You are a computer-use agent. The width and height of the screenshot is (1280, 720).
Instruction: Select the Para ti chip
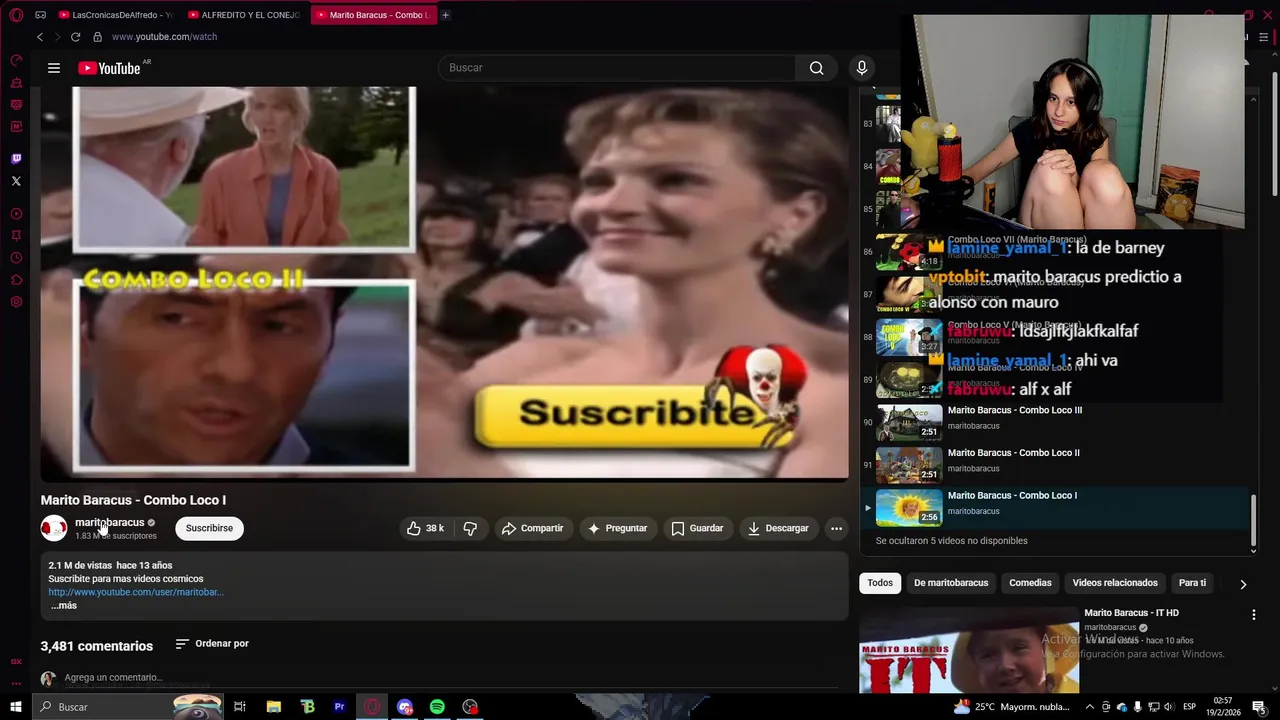pos(1192,583)
